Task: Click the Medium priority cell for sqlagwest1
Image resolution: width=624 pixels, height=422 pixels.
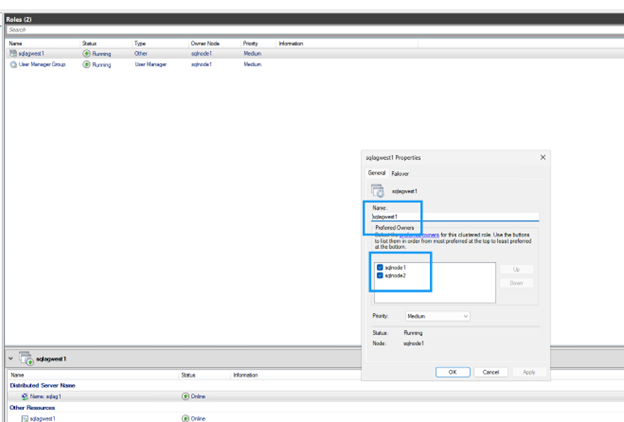Action: [252, 53]
